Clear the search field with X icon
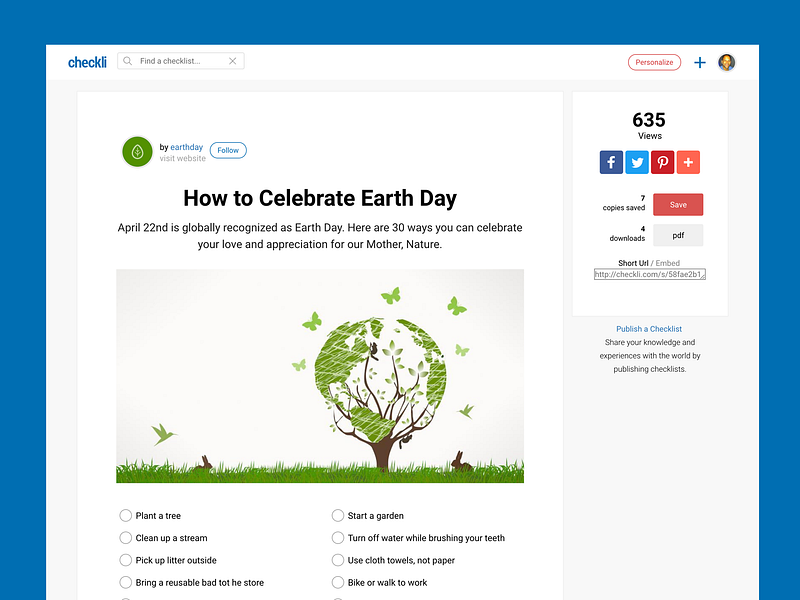 (x=233, y=61)
